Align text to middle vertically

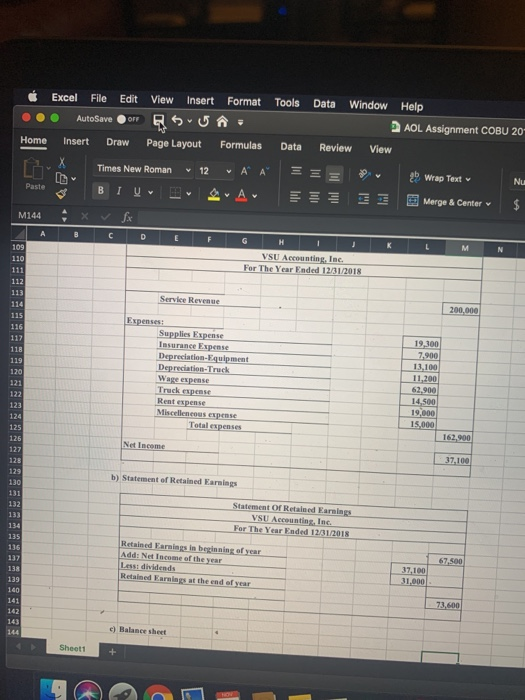coord(315,173)
